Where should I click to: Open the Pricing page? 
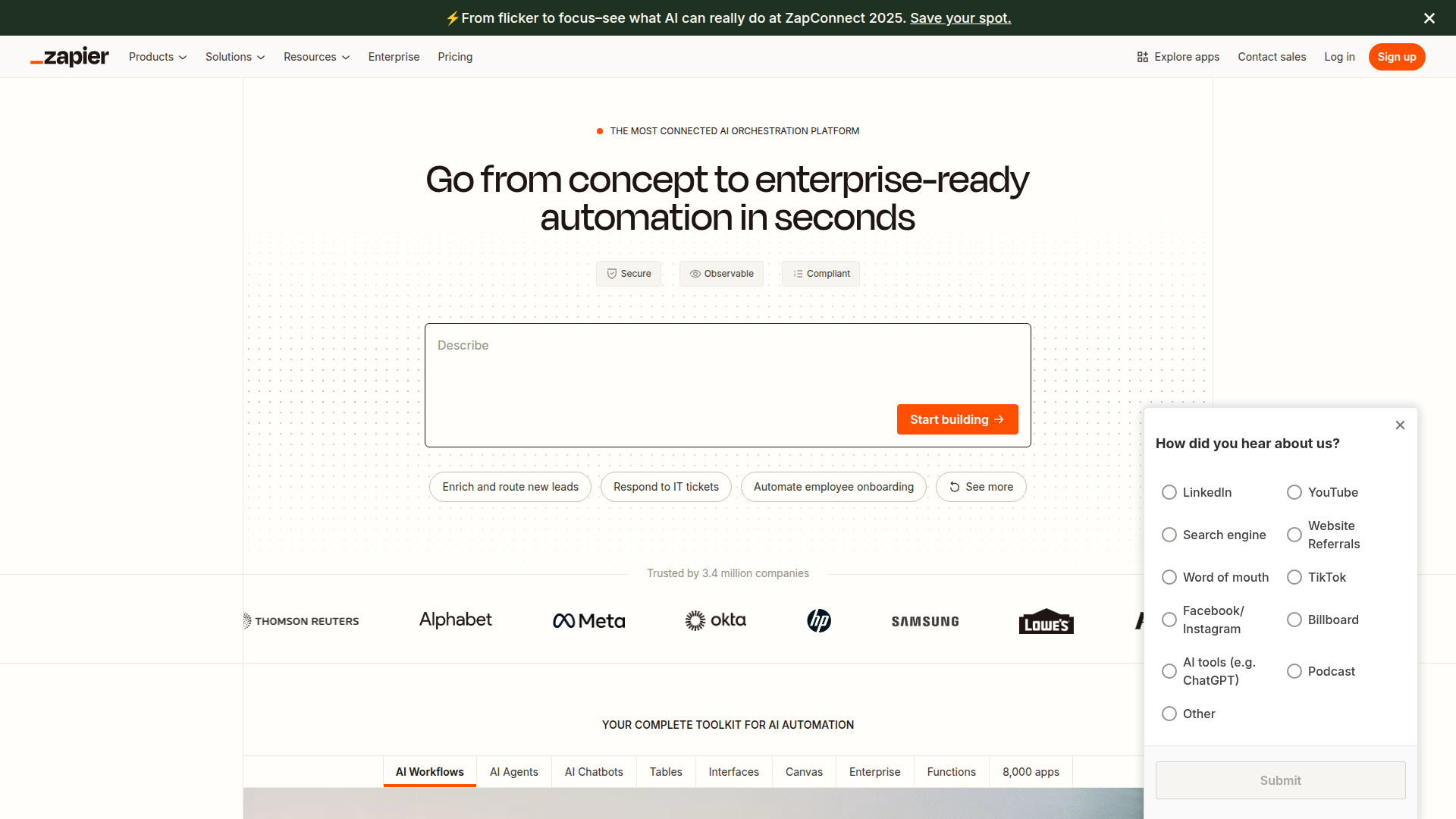pos(455,57)
